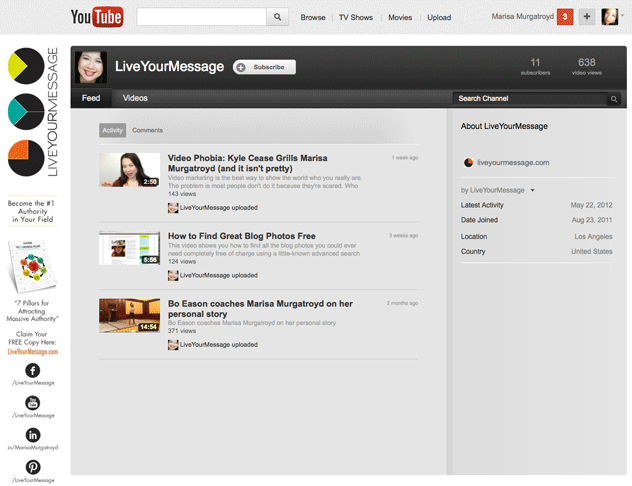Open the blog photos video thumbnail

point(129,248)
